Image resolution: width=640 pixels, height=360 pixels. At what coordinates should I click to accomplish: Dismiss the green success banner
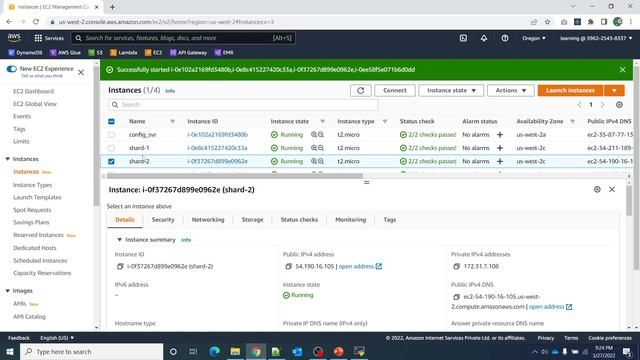pos(622,70)
